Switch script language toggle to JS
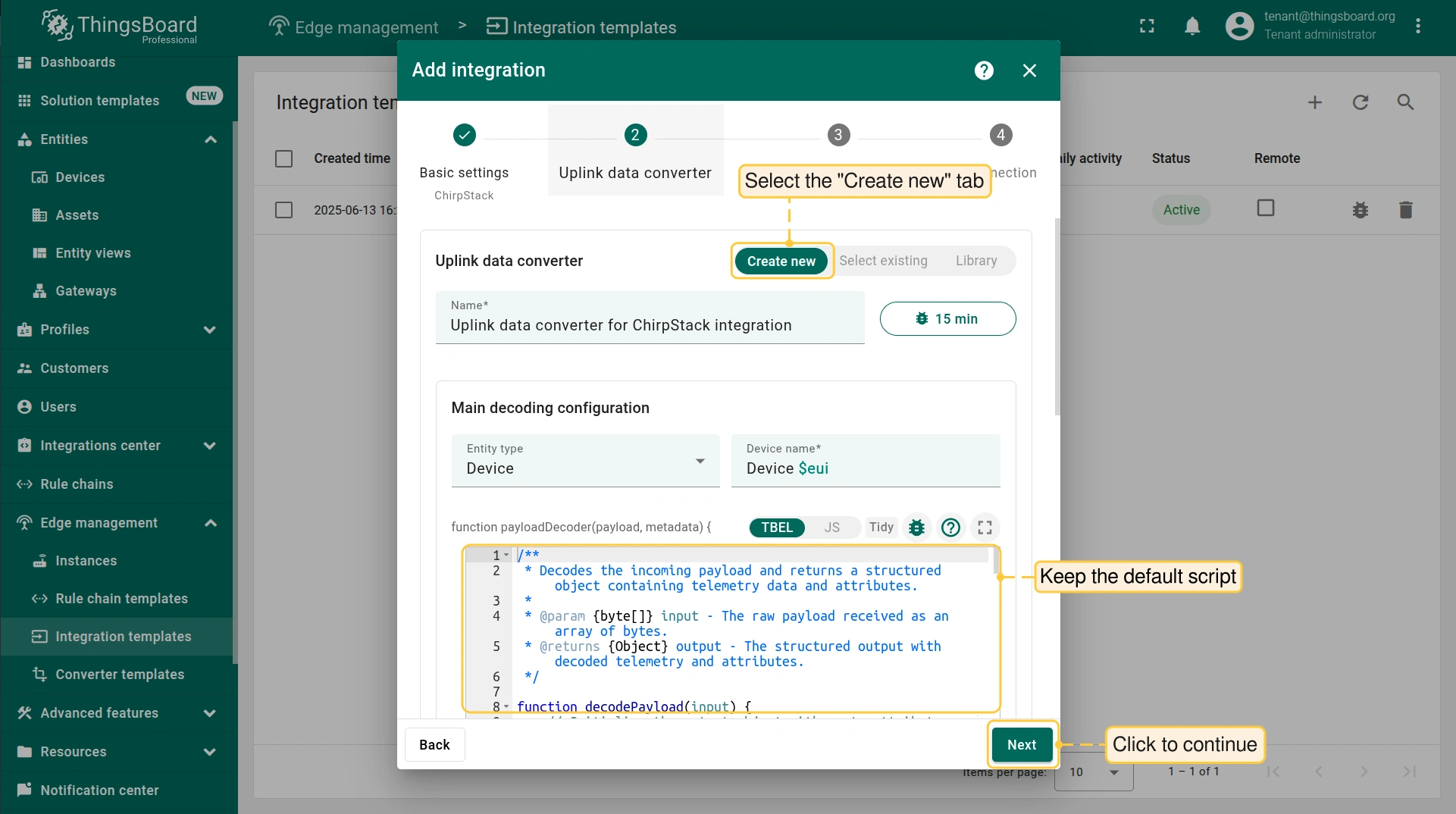 point(831,528)
